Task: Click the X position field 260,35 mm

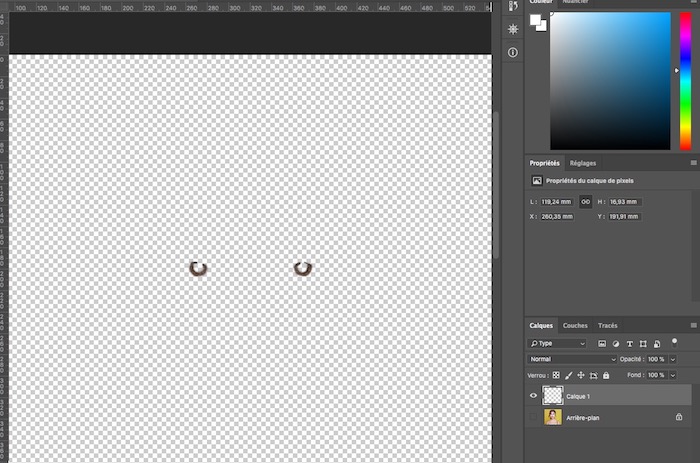Action: coord(557,217)
